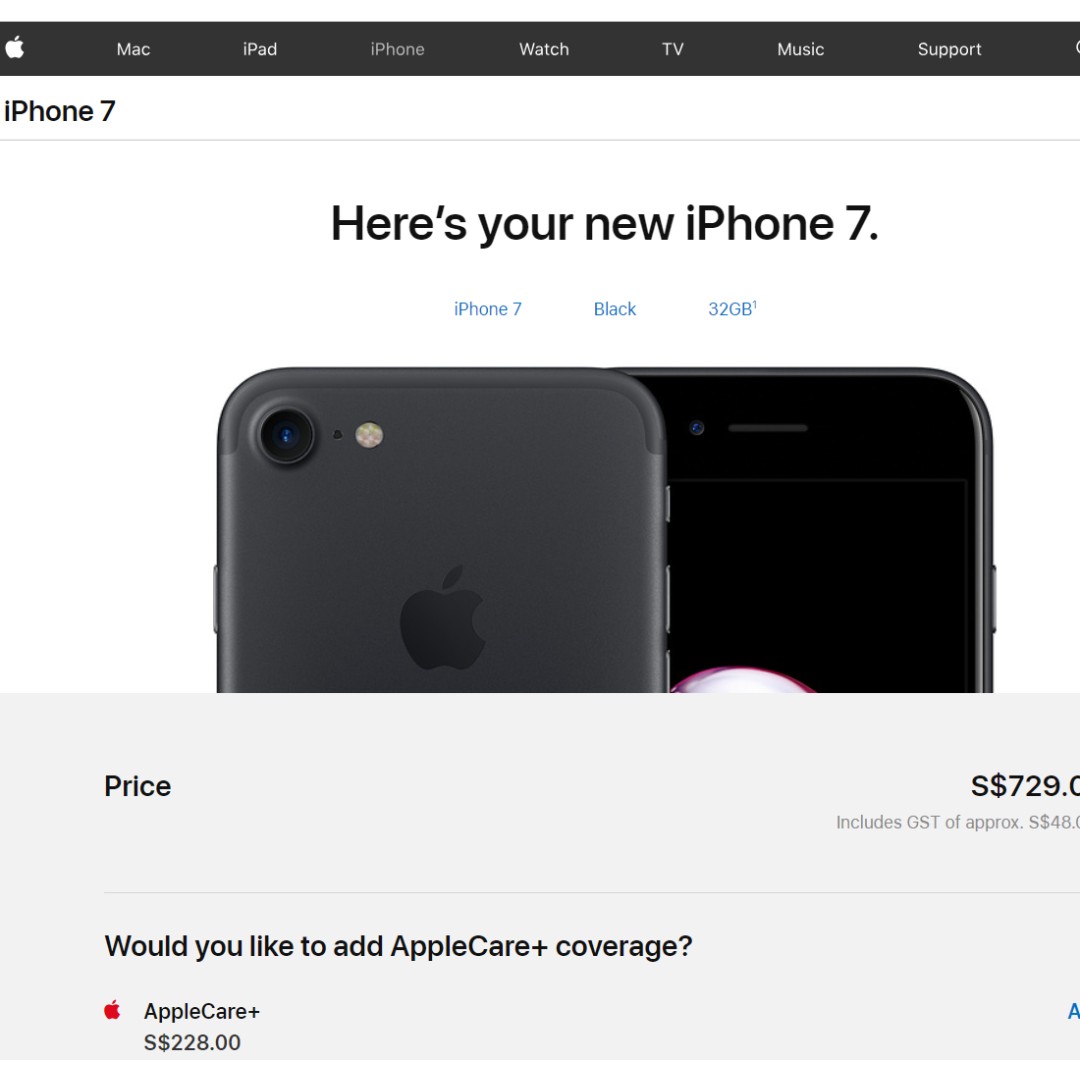Change the 32GB capacity link
1080x1080 pixels.
point(732,309)
